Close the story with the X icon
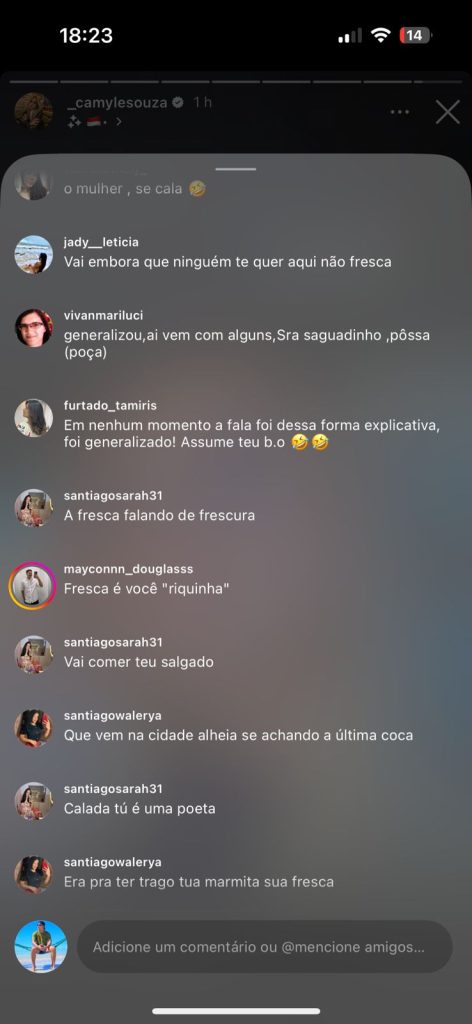Screen dimensions: 472x1024 [x=448, y=112]
